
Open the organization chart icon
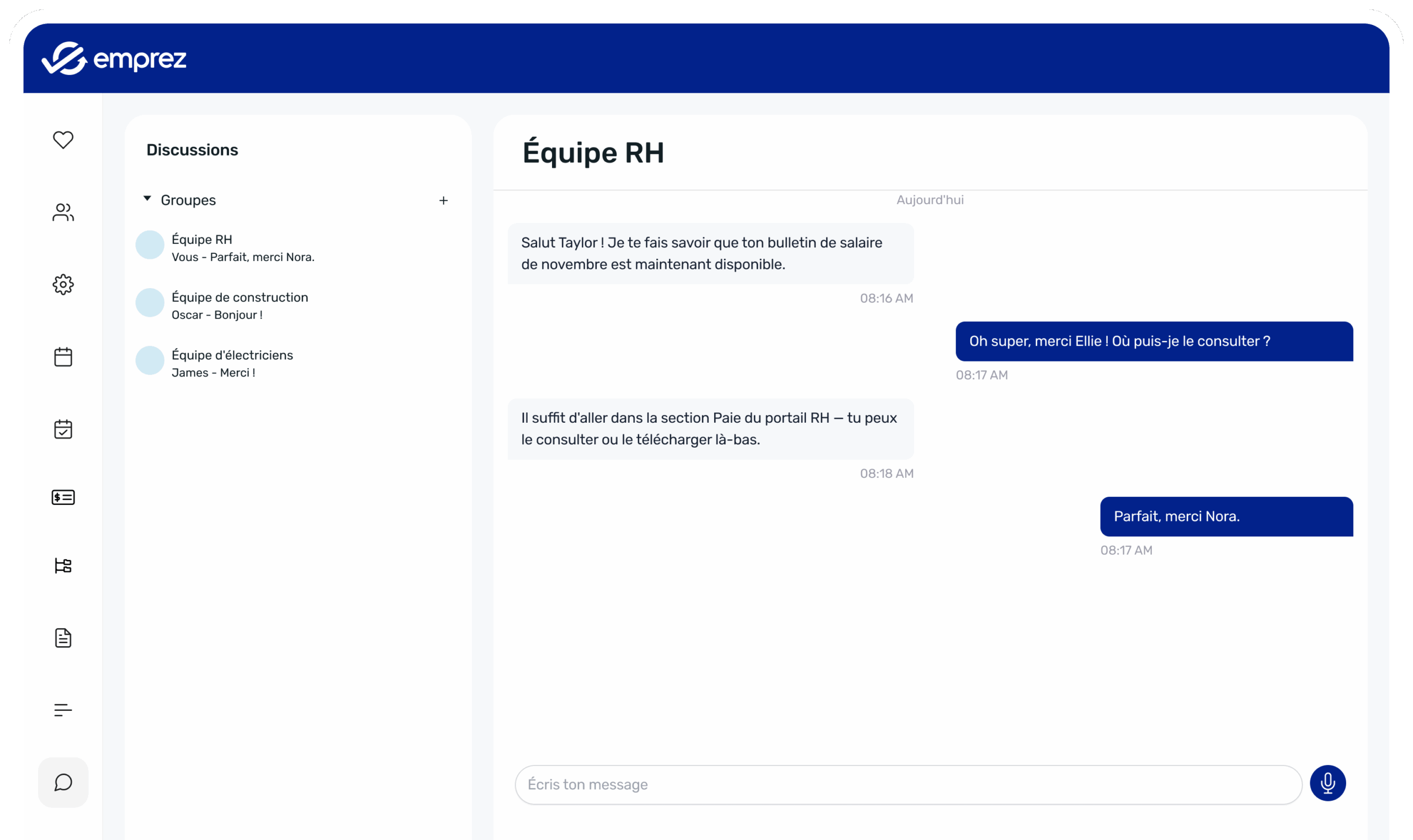(63, 566)
